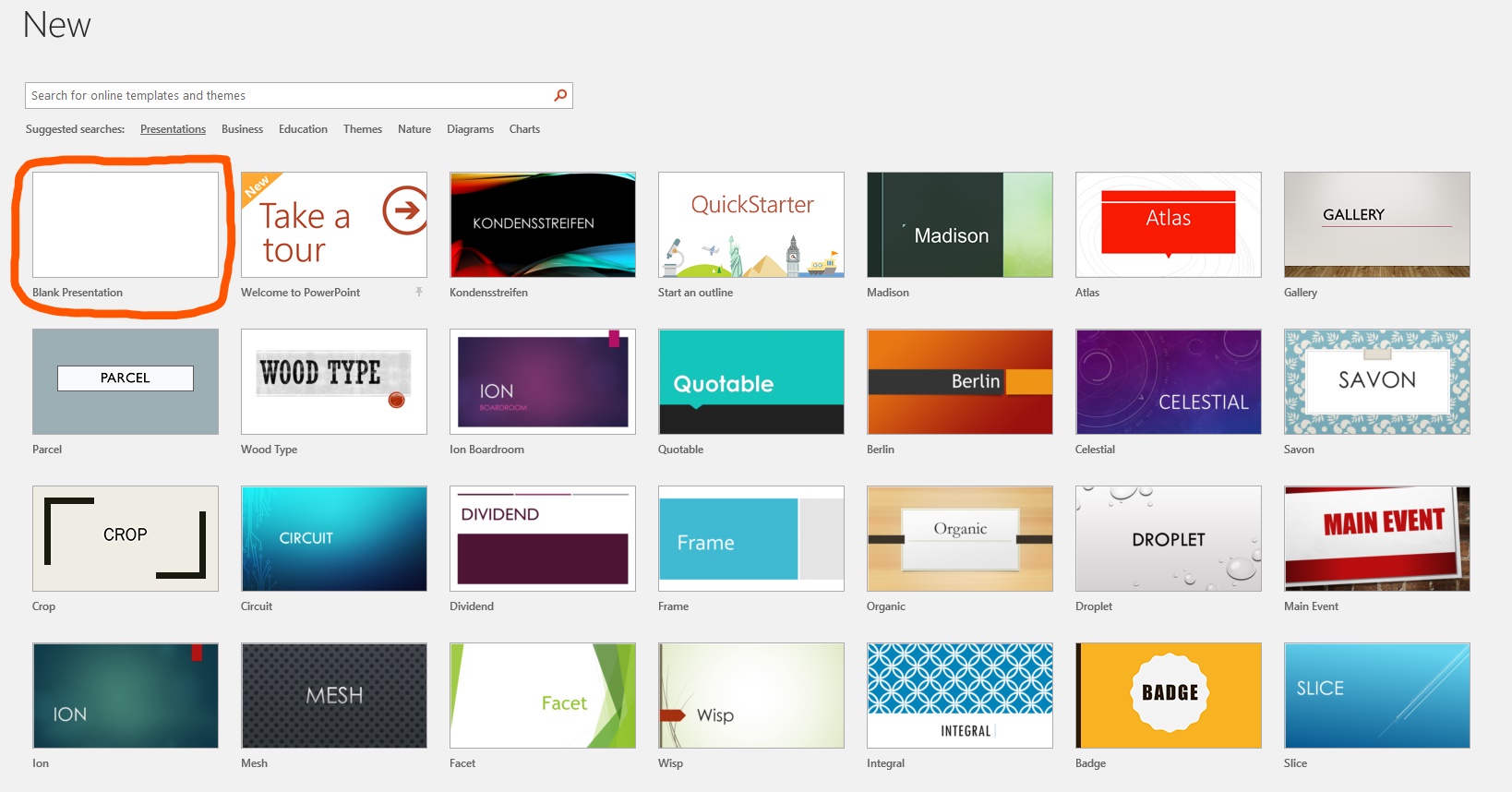Select the Integral theme thumbnail
Screen dimensions: 1512x792
pos(960,695)
